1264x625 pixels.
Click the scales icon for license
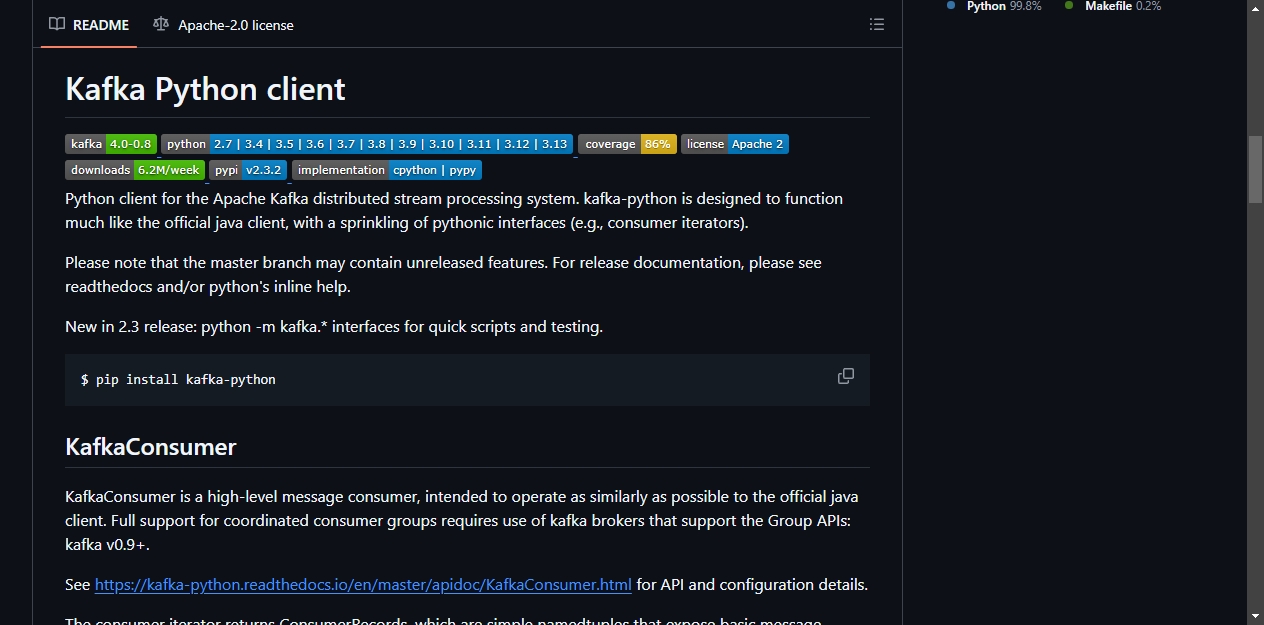[161, 24]
